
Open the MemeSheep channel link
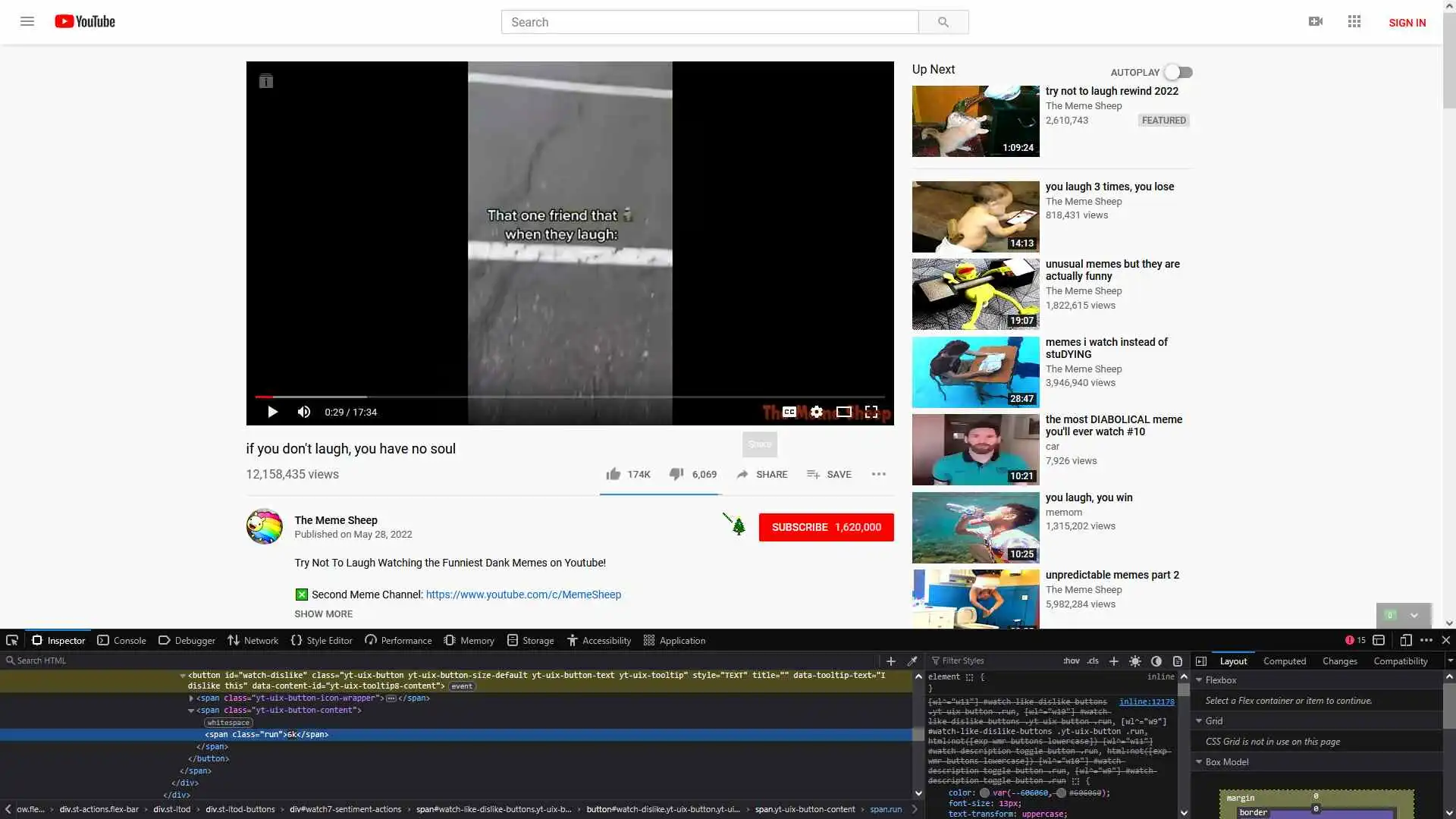pyautogui.click(x=523, y=595)
